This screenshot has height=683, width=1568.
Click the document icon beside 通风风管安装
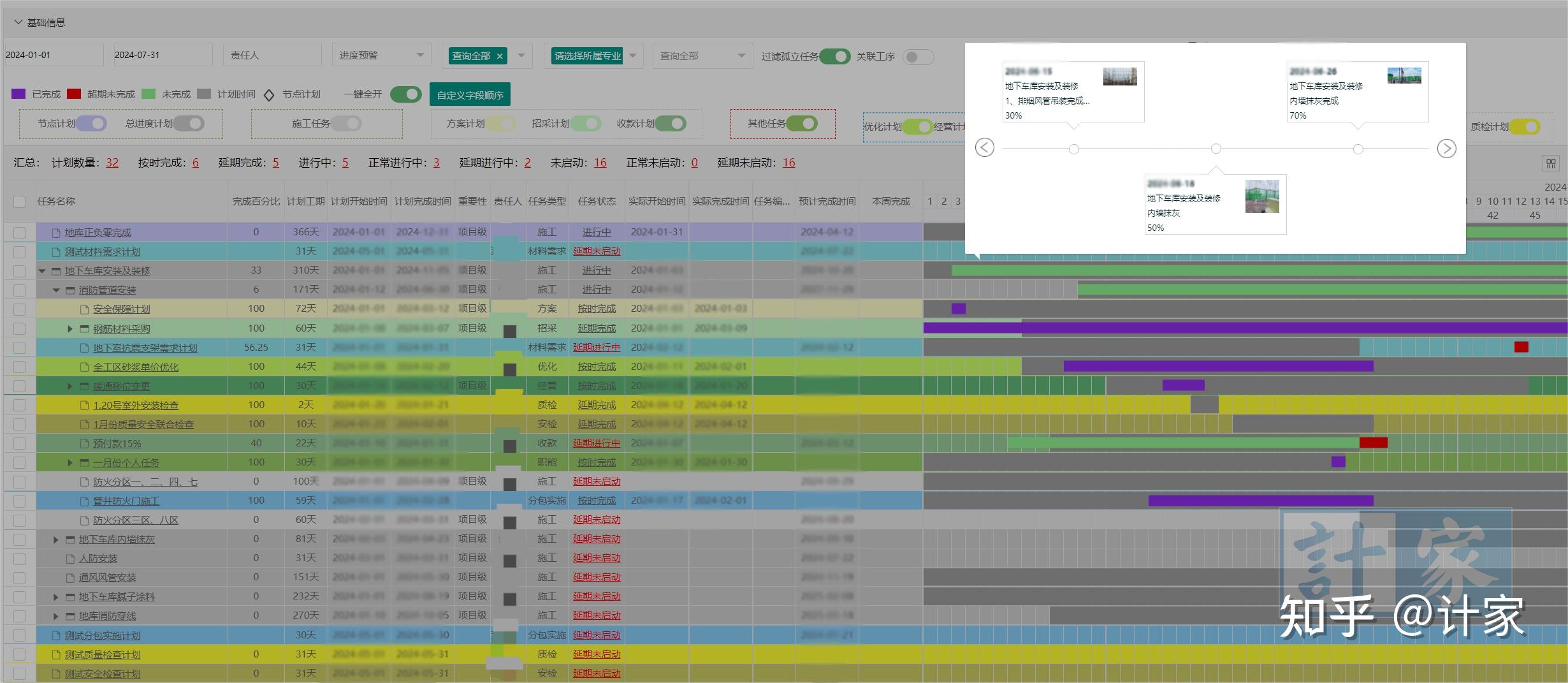(x=70, y=578)
